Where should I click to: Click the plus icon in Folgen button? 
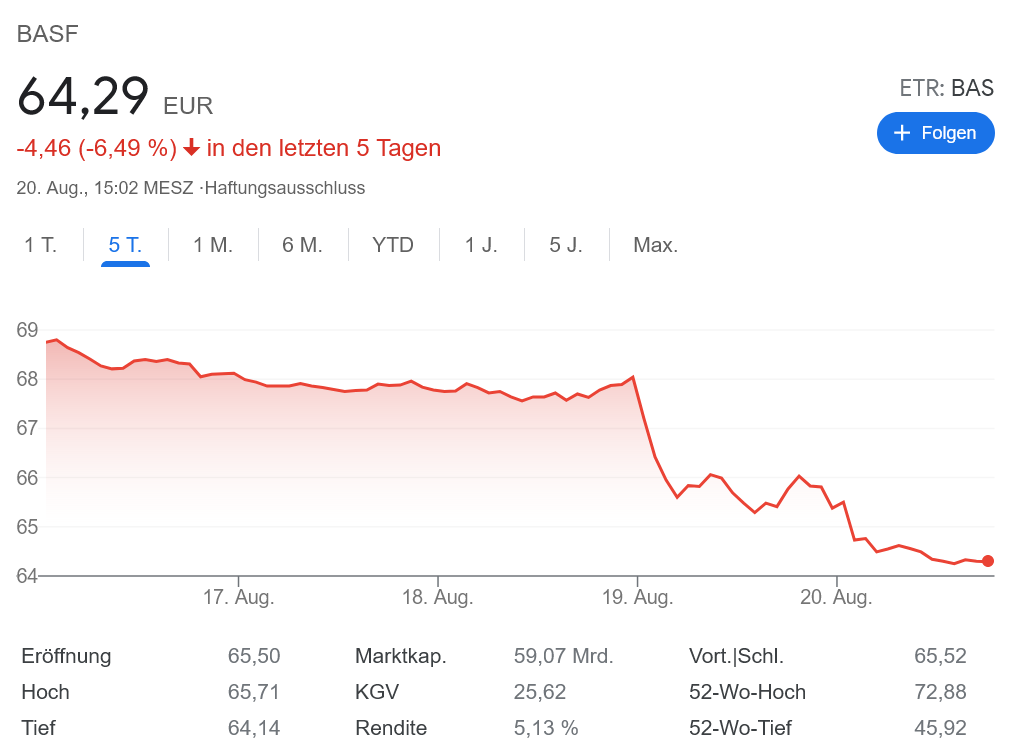[902, 133]
